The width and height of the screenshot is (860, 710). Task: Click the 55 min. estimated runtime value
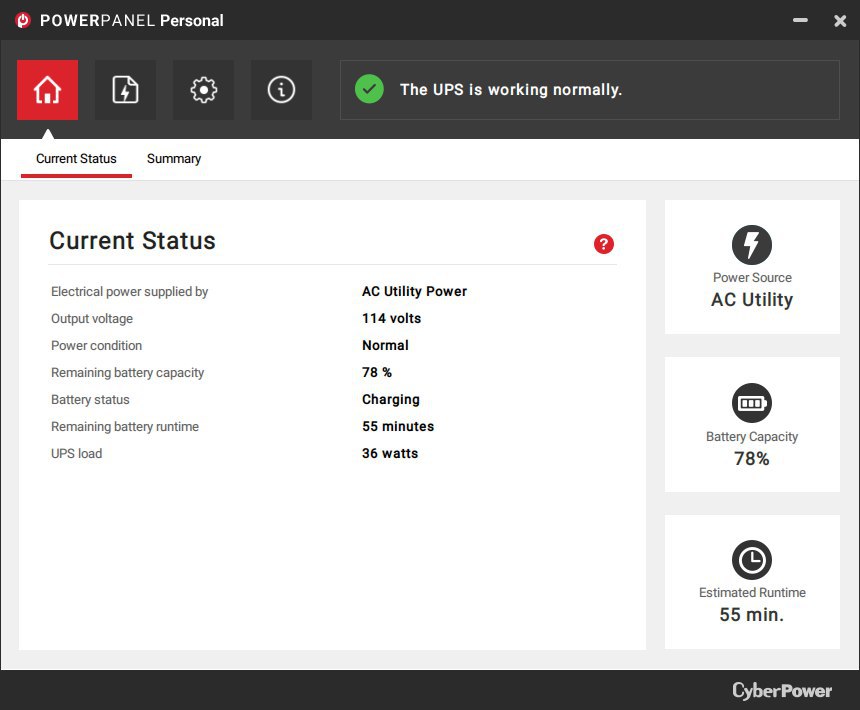click(x=752, y=615)
